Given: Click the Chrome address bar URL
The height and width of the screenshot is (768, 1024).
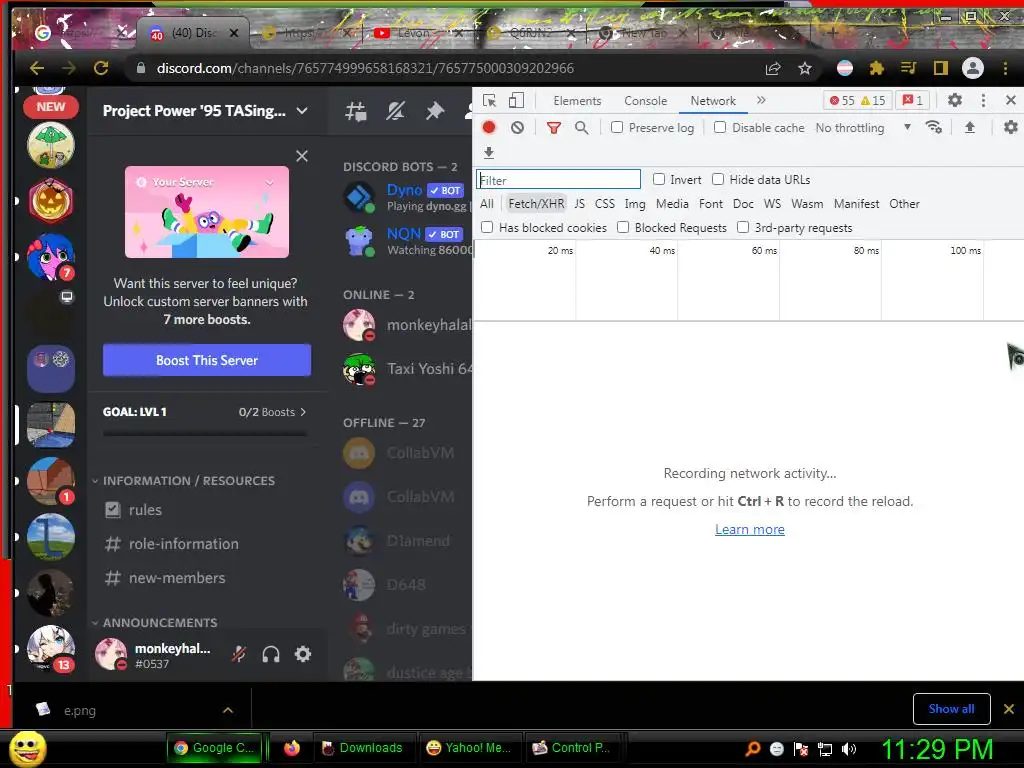Looking at the screenshot, I should coord(365,68).
